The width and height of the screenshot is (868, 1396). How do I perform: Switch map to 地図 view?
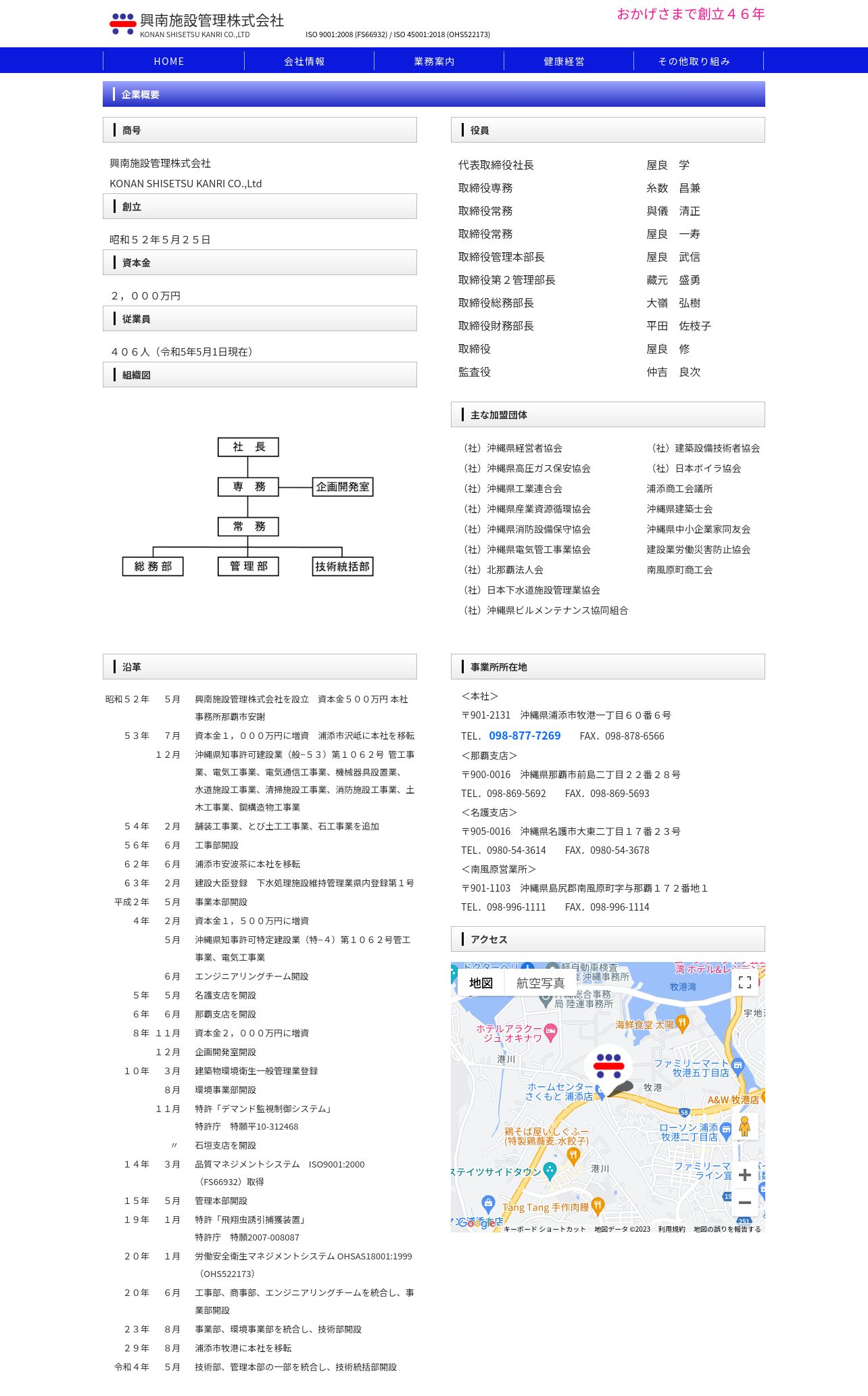coord(481,983)
